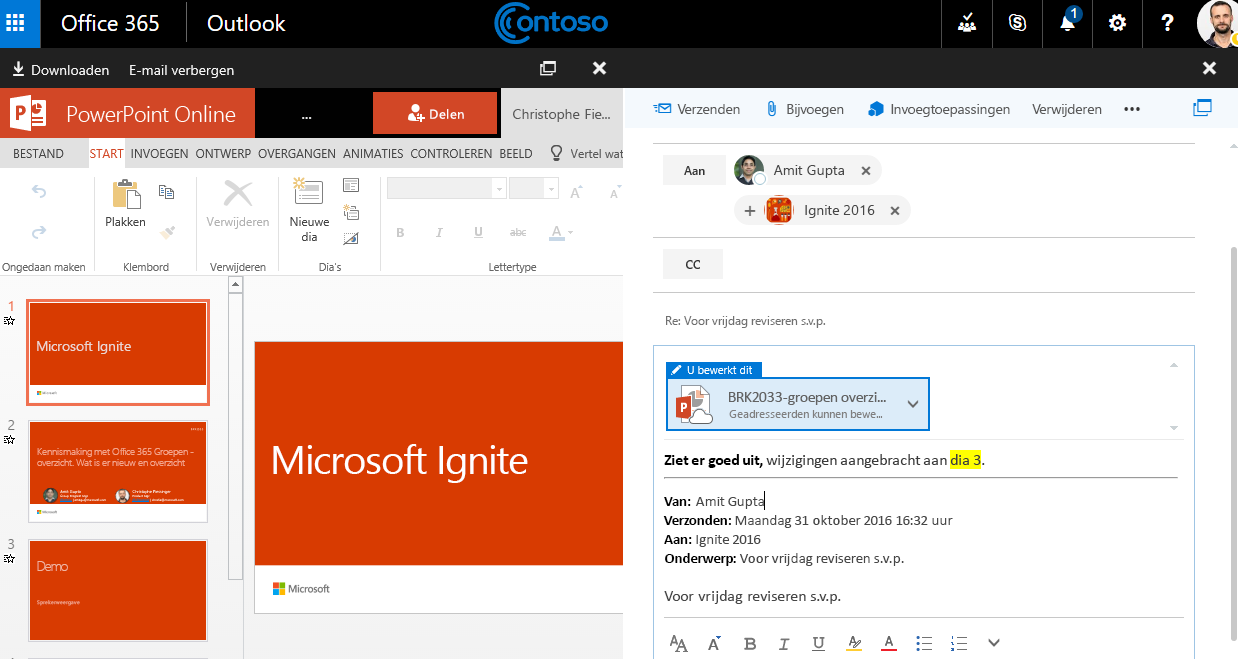Image resolution: width=1238 pixels, height=659 pixels.
Task: Switch to the INVOEGEN tab
Action: 160,154
